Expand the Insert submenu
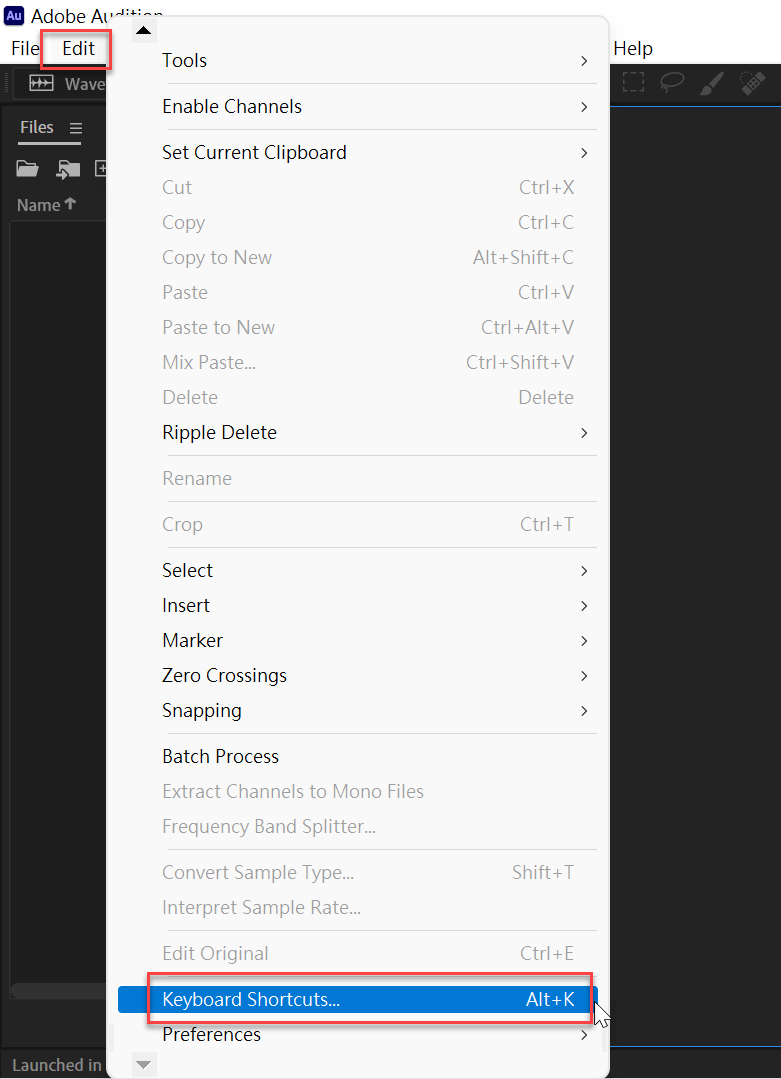This screenshot has height=1079, width=781. 358,606
